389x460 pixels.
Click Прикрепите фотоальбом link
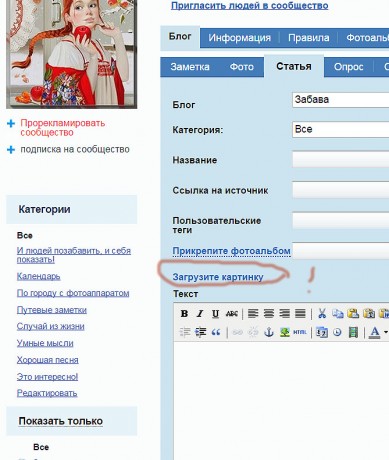click(x=231, y=251)
